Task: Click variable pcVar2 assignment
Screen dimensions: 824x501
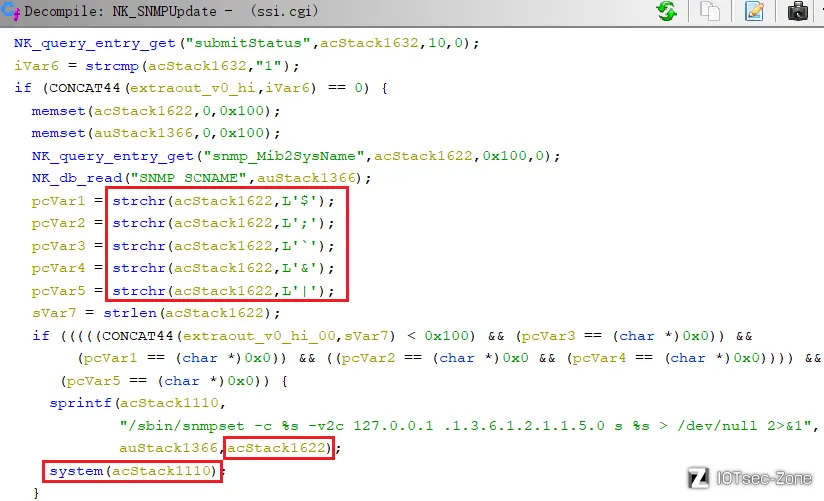Action: tap(58, 223)
